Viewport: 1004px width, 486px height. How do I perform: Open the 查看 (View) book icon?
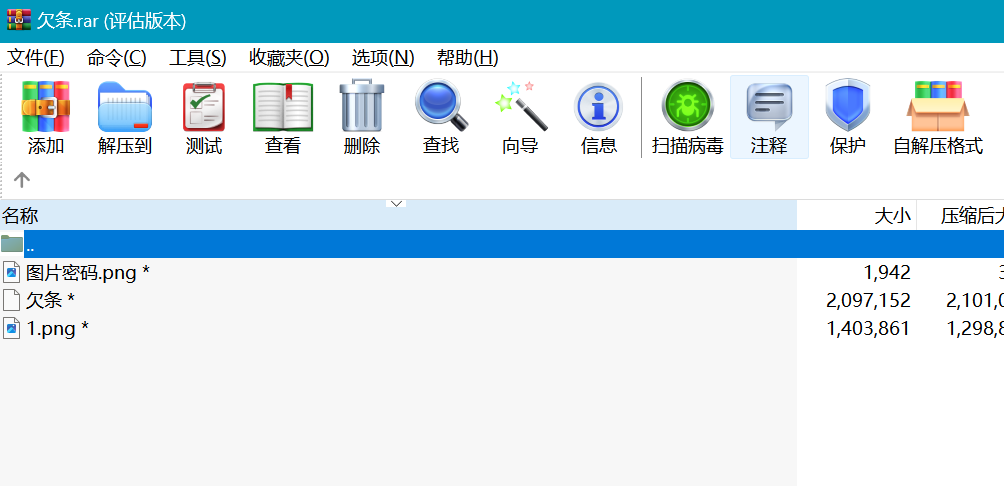[283, 106]
